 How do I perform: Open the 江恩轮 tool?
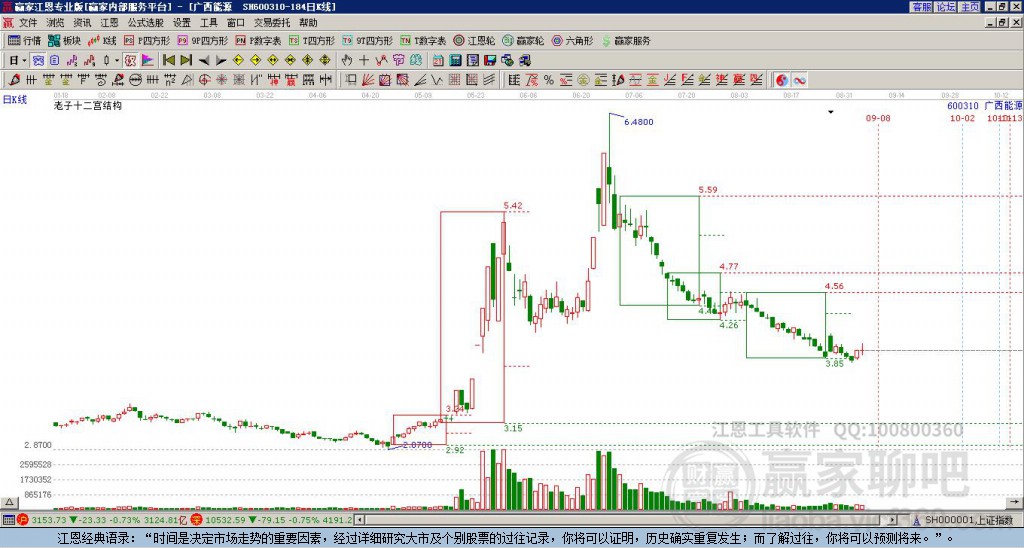click(x=475, y=40)
